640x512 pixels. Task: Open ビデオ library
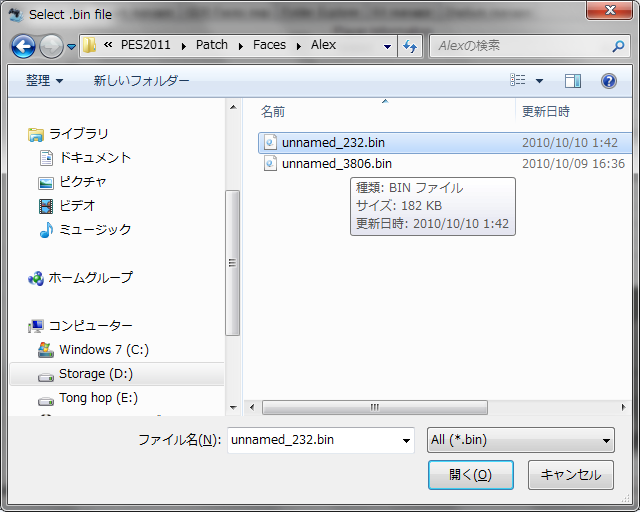tap(77, 205)
